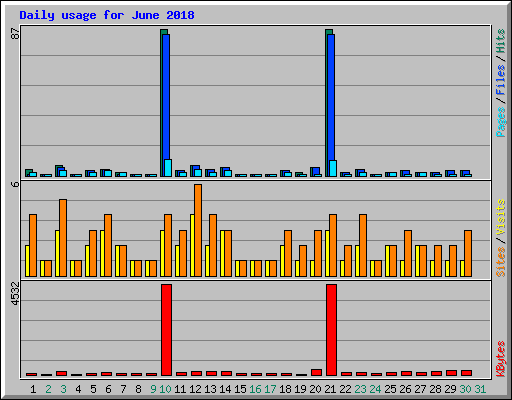Click the cyan Pages bar for day 21
This screenshot has height=400, width=512.
click(x=333, y=168)
